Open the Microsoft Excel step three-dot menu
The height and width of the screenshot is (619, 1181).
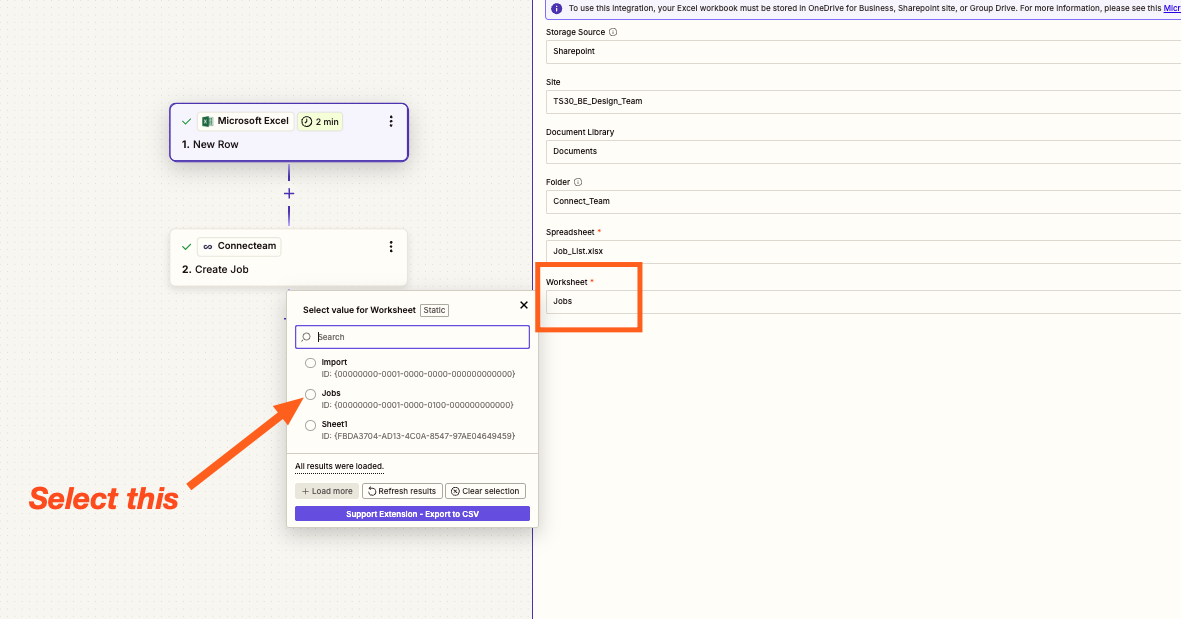coord(391,121)
